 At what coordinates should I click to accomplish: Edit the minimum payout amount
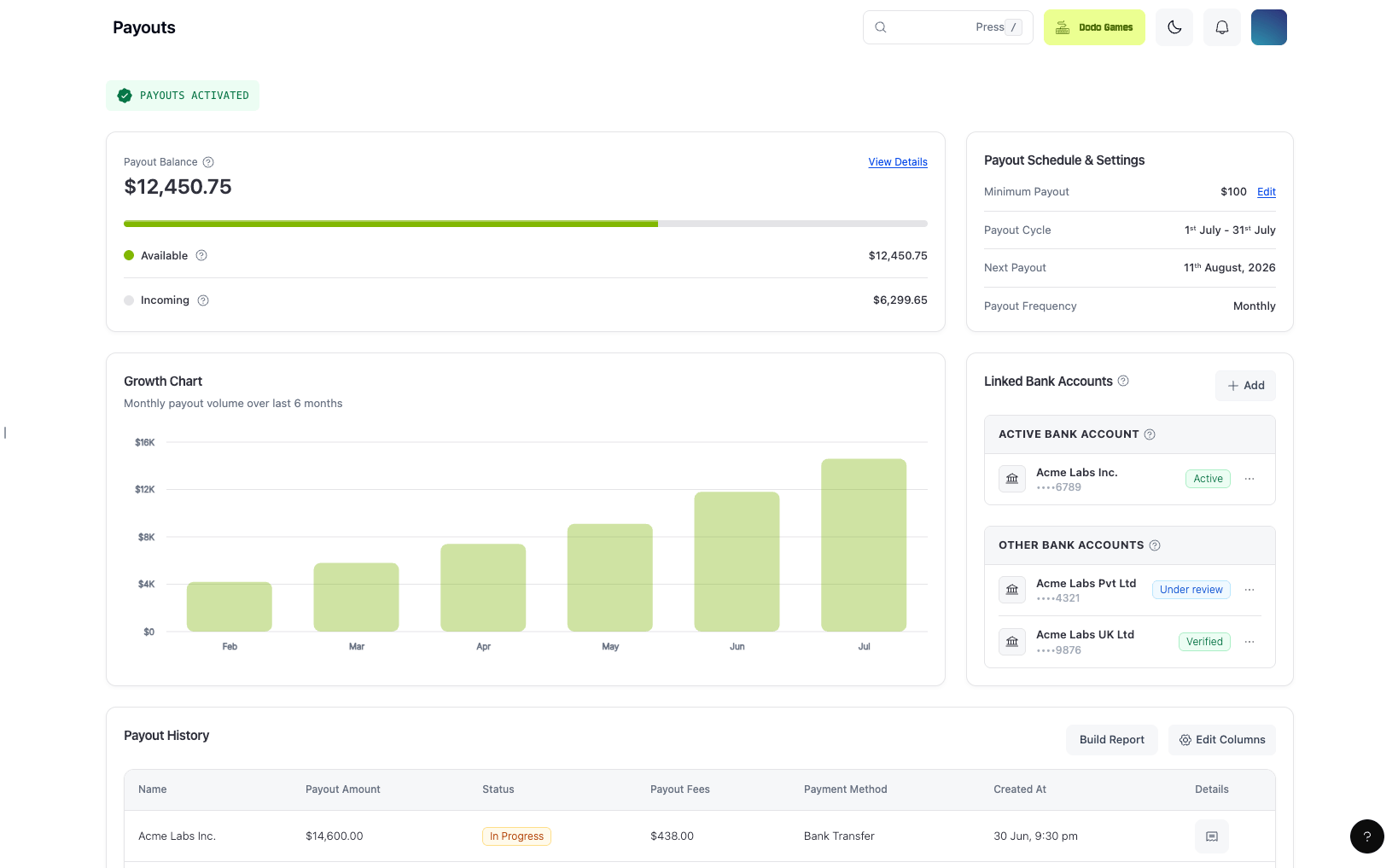(1267, 192)
